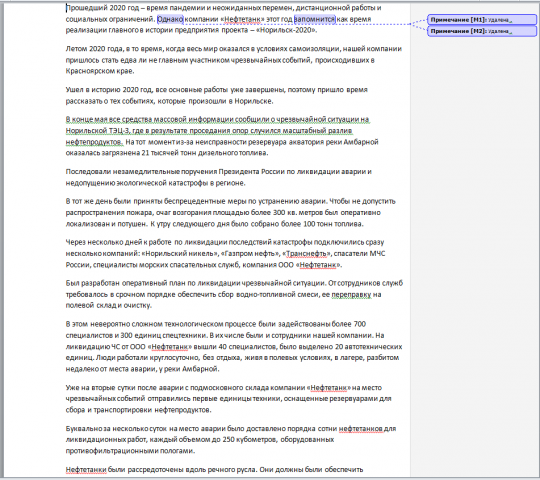This screenshot has height=480, width=540.
Task: Open the comment balloon Примечание [М1]
Action: coord(482,20)
